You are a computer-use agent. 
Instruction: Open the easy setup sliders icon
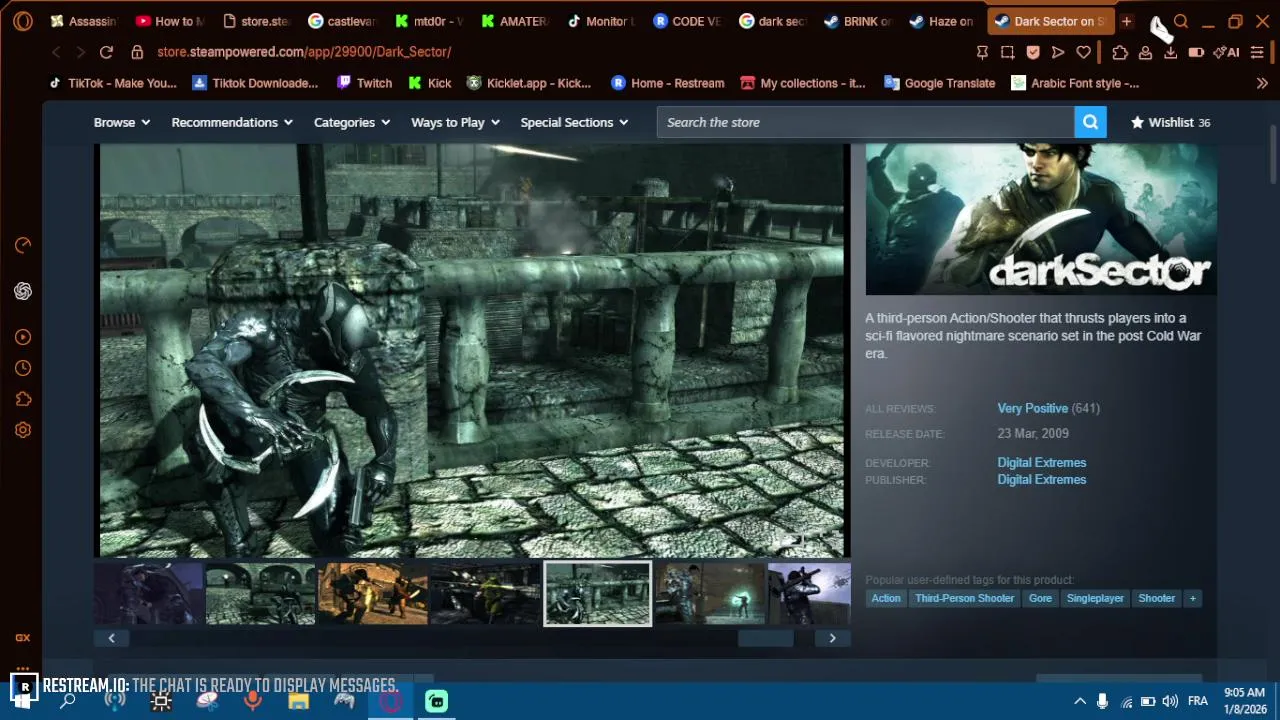click(x=1257, y=52)
